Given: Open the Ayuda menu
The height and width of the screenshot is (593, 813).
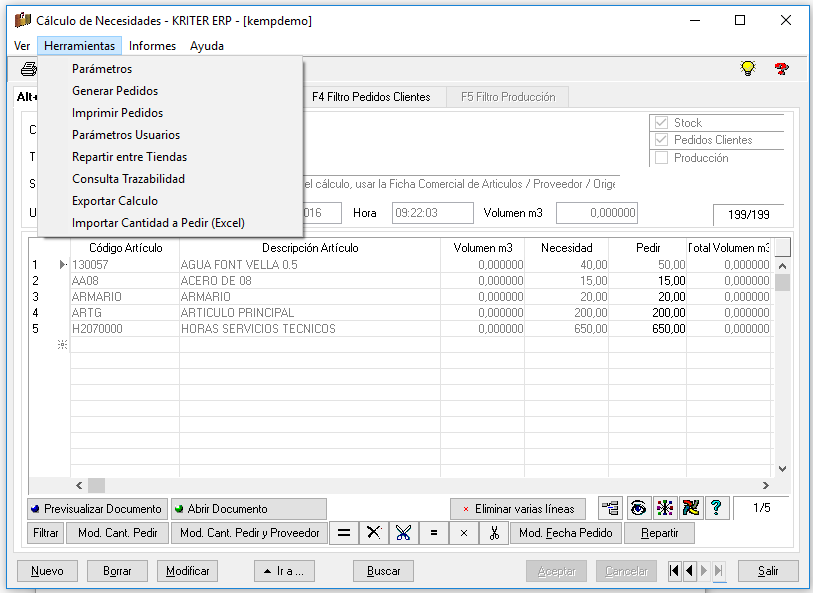Looking at the screenshot, I should [207, 46].
